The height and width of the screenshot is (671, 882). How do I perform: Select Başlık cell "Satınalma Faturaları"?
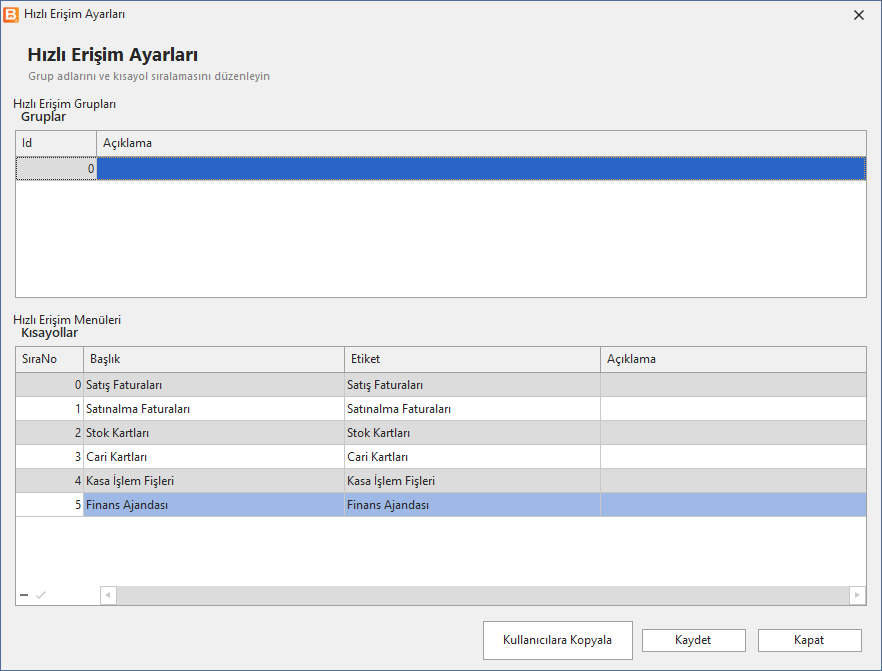[214, 409]
